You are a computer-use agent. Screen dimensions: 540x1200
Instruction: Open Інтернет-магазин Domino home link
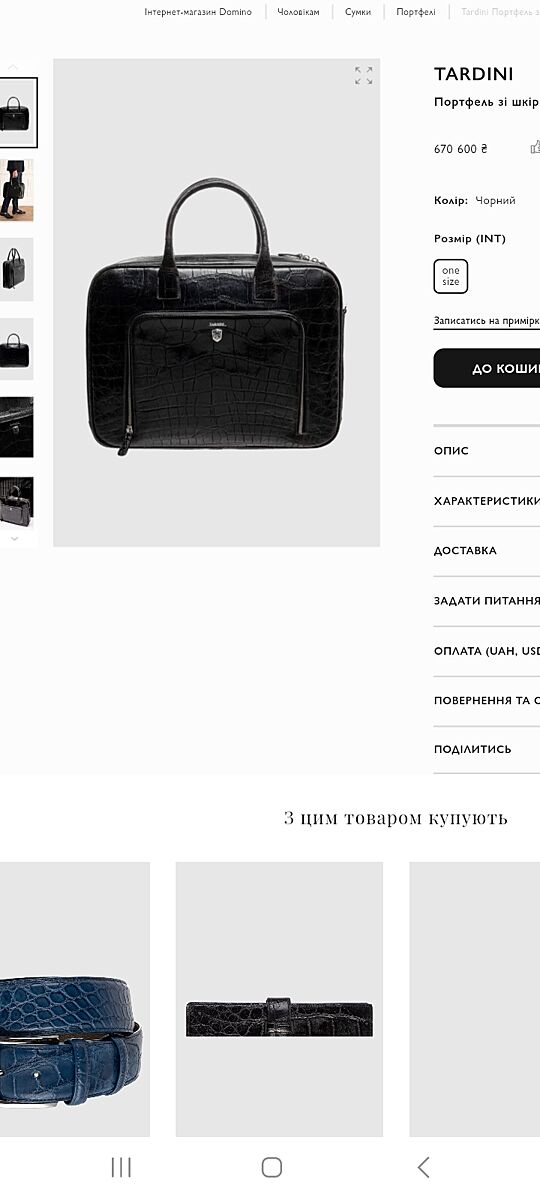198,12
